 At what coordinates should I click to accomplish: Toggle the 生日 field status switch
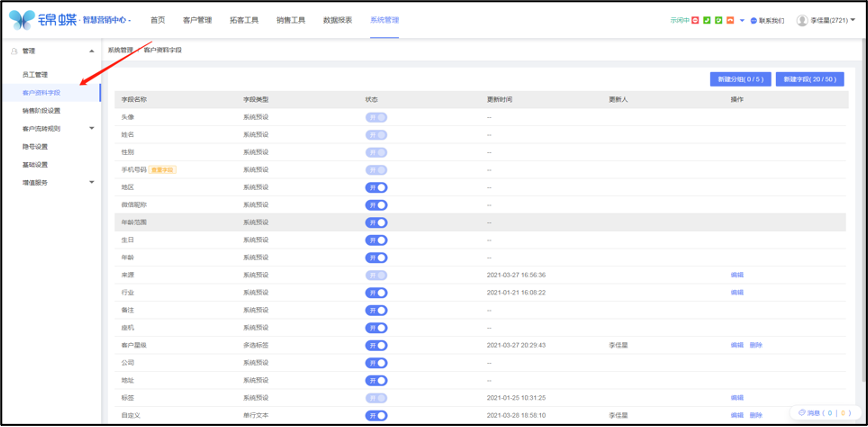[x=376, y=240]
